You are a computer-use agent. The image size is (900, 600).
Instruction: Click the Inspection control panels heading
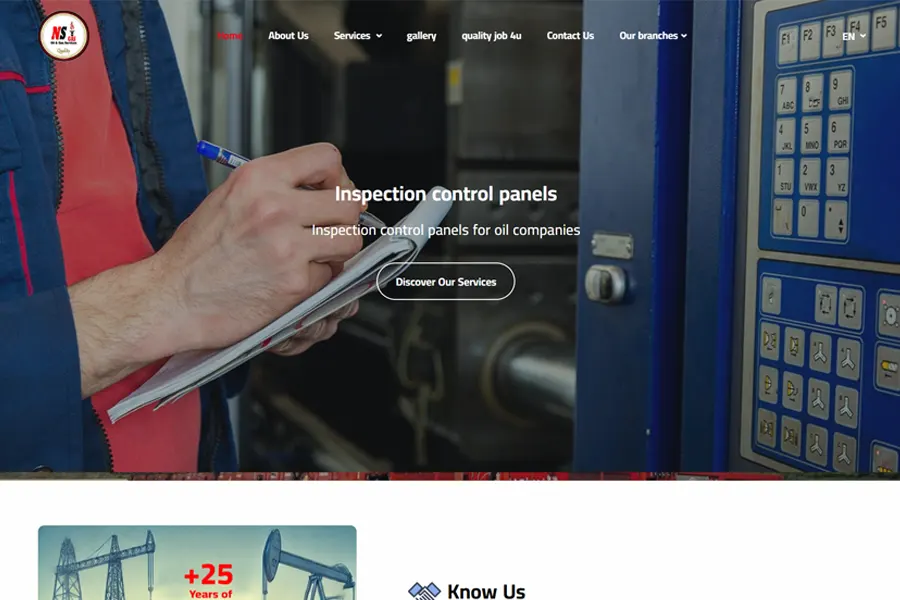(x=445, y=194)
